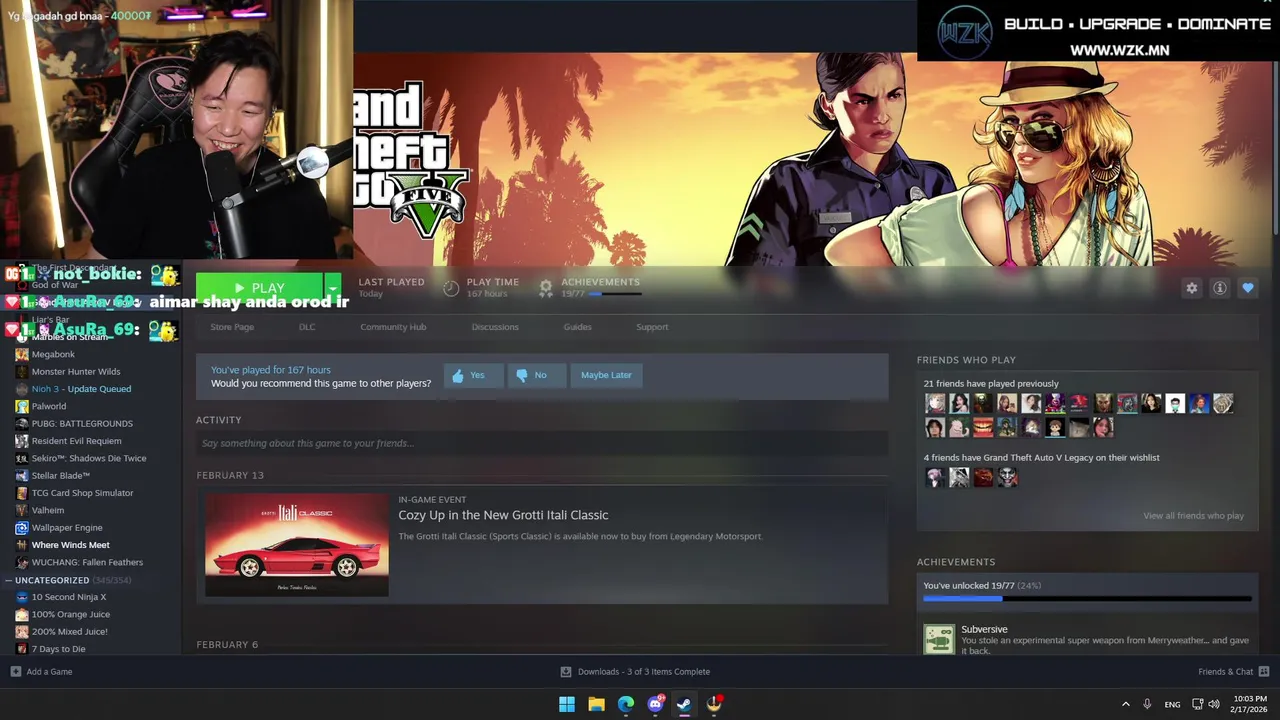The height and width of the screenshot is (720, 1280).
Task: Open the Support tab
Action: click(x=652, y=327)
